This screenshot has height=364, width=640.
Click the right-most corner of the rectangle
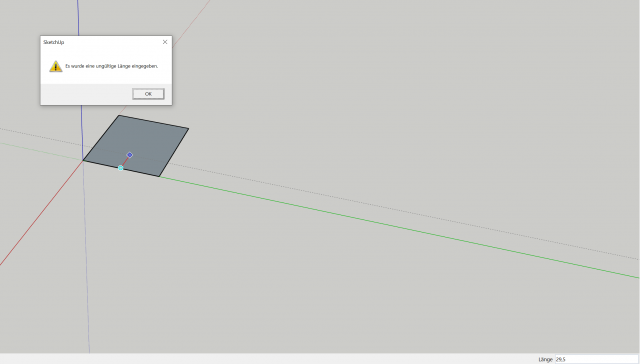pos(188,129)
